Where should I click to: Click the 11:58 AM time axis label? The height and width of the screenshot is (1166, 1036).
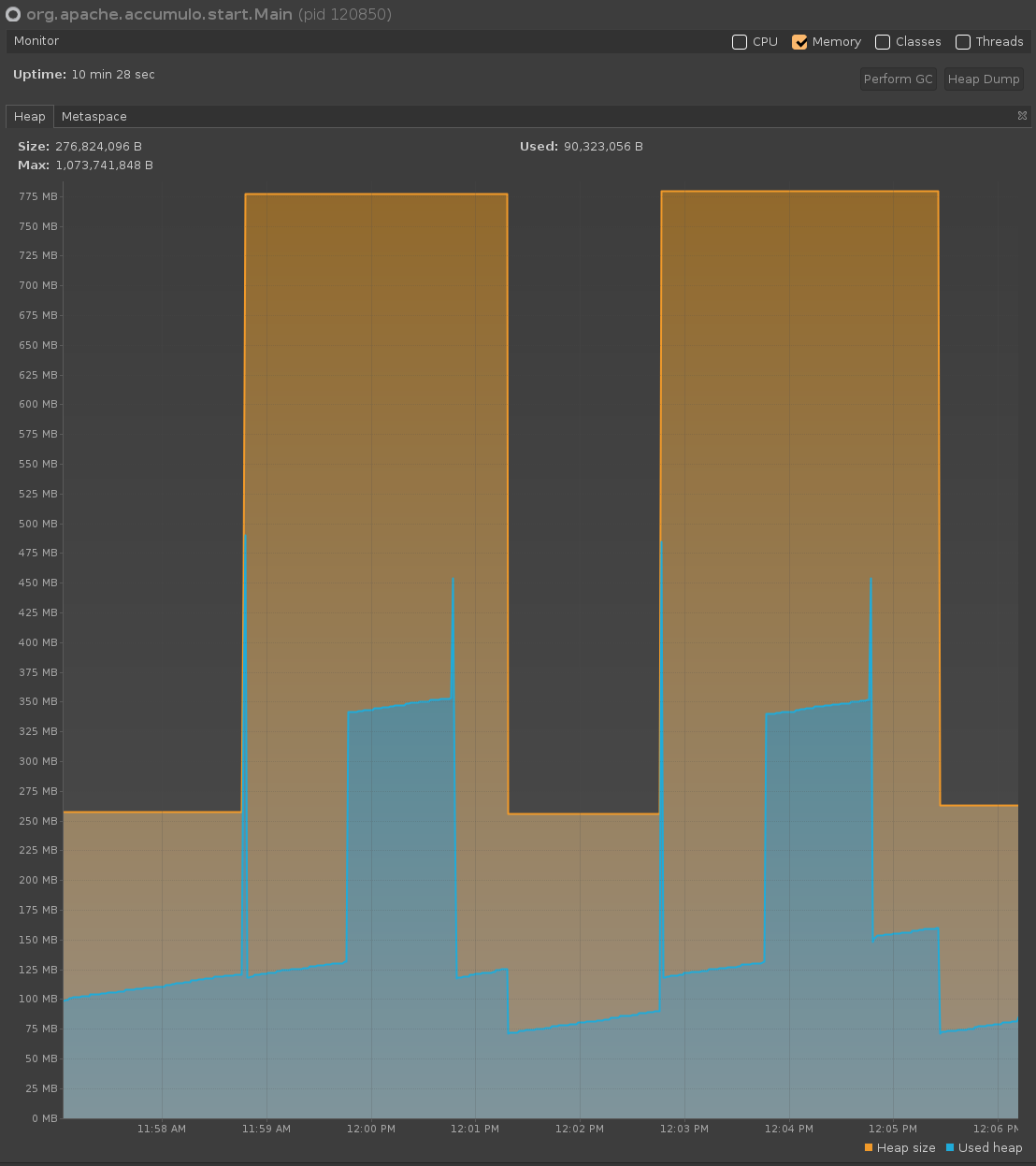(x=162, y=1129)
